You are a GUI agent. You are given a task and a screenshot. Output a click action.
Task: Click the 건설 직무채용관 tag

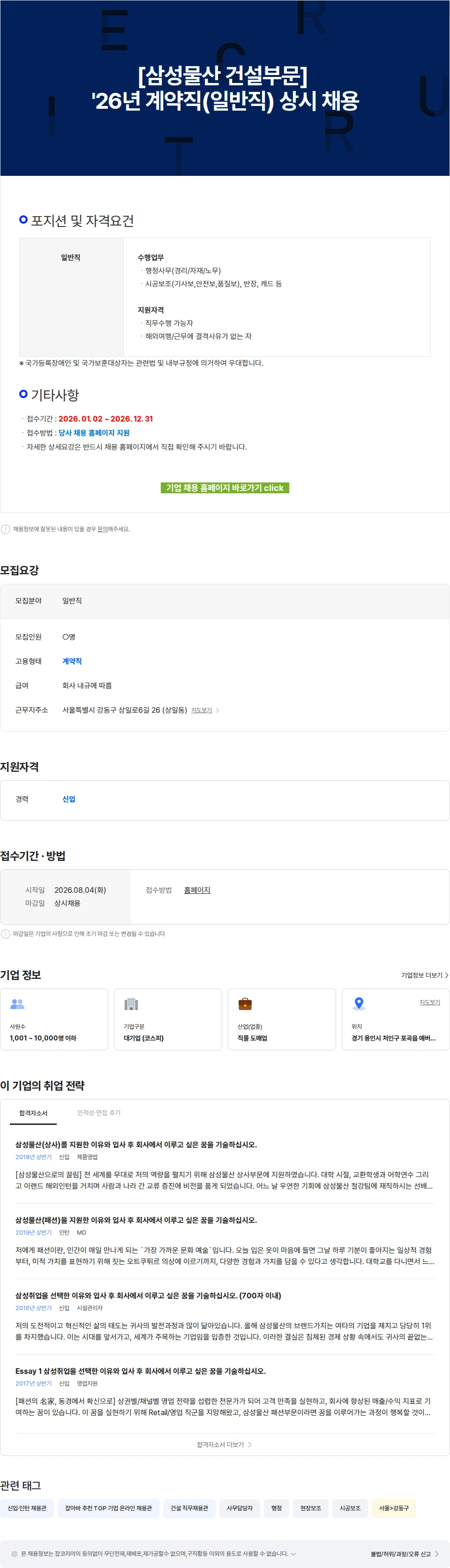(x=189, y=1508)
